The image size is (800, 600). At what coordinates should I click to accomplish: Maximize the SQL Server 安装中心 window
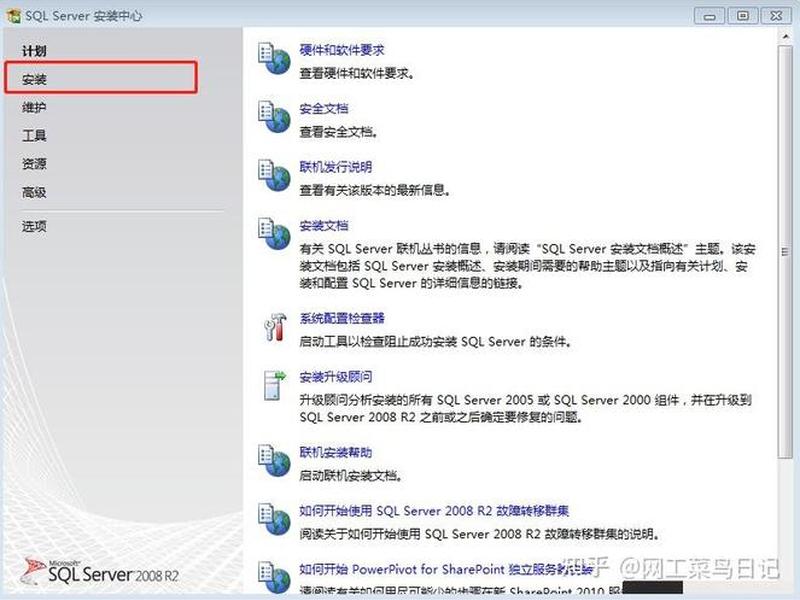coord(743,16)
